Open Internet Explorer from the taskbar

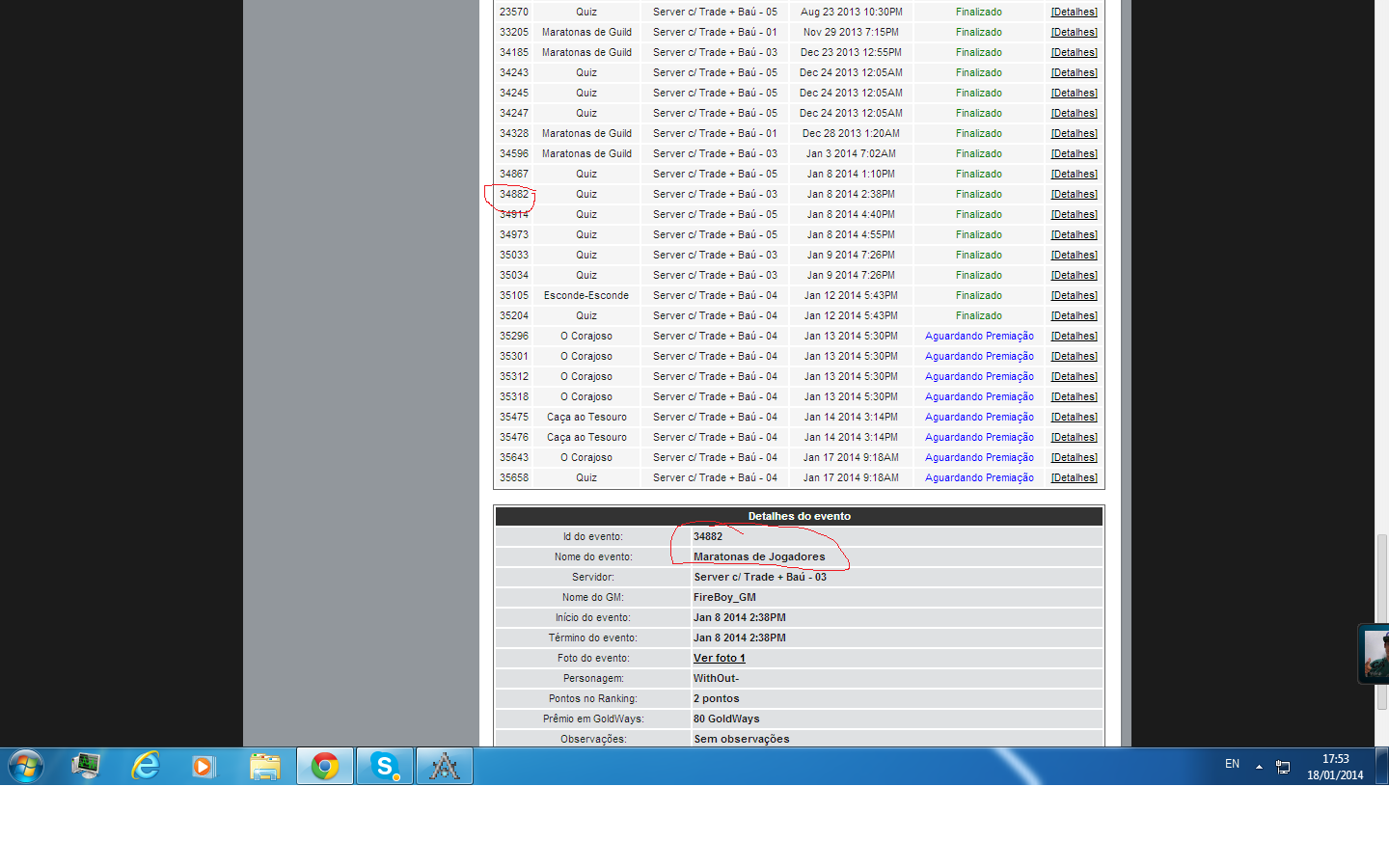coord(146,766)
